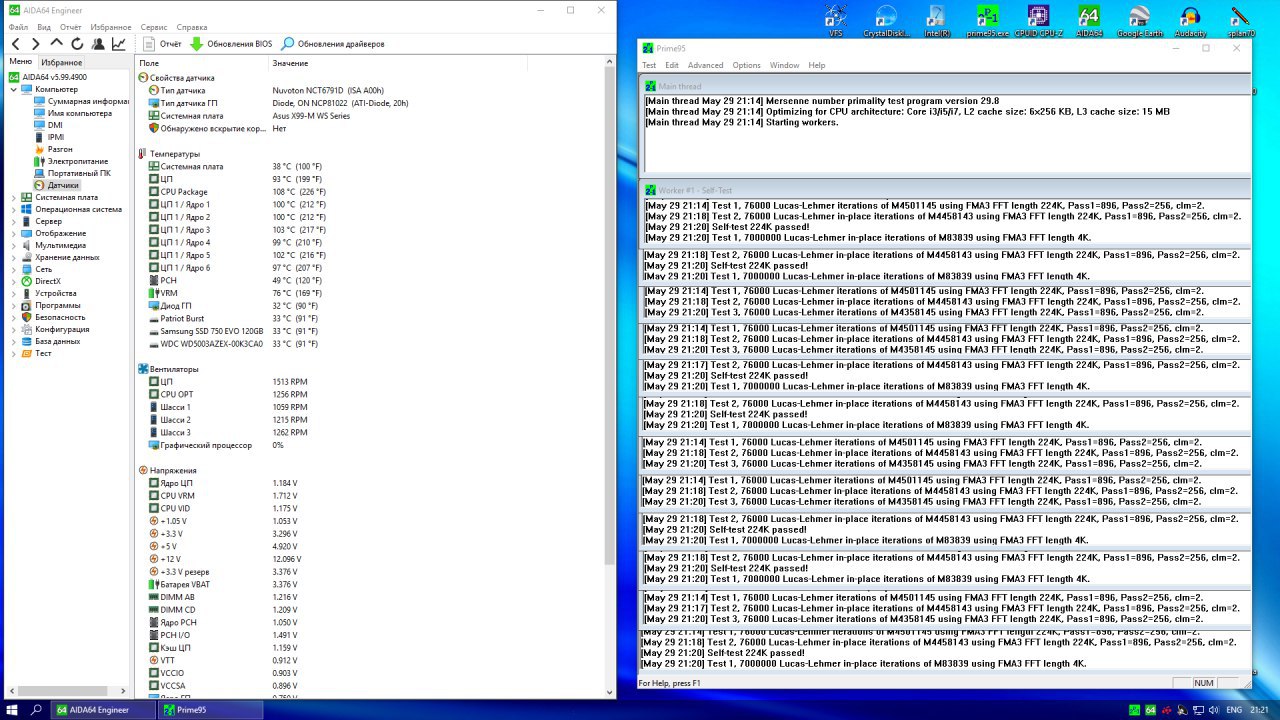Open Google Earth desktop shortcut
Screen dimensions: 1280x720
click(x=1139, y=20)
